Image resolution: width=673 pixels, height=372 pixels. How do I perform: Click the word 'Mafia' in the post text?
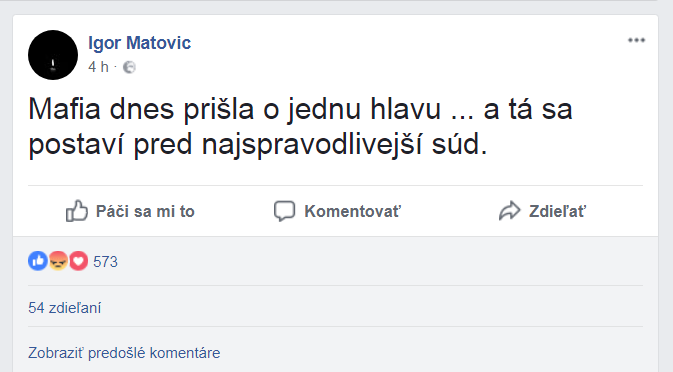(64, 109)
